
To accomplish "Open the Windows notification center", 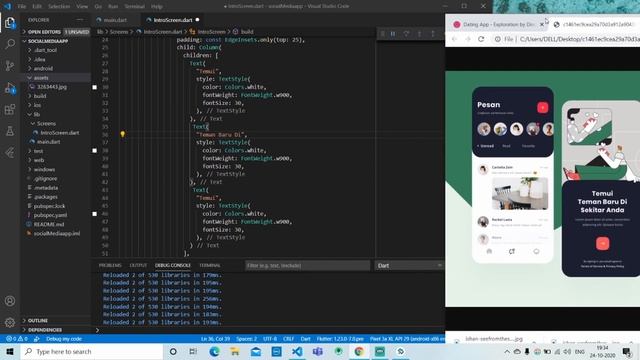I will tap(627, 351).
